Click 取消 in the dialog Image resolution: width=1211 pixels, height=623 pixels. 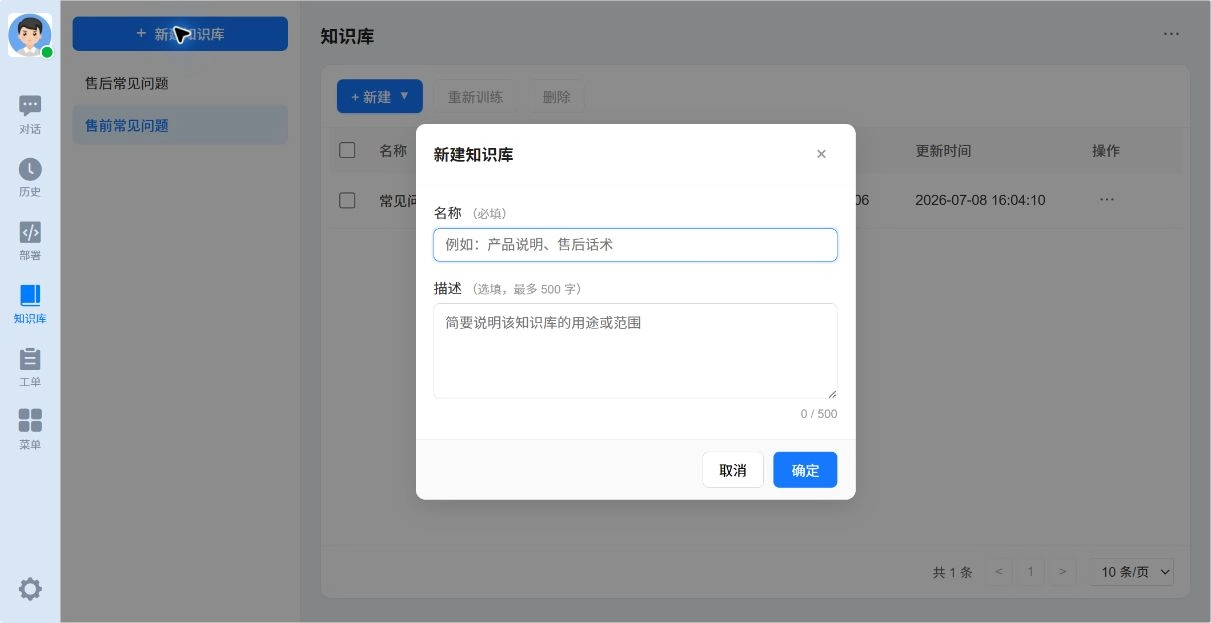click(x=733, y=470)
